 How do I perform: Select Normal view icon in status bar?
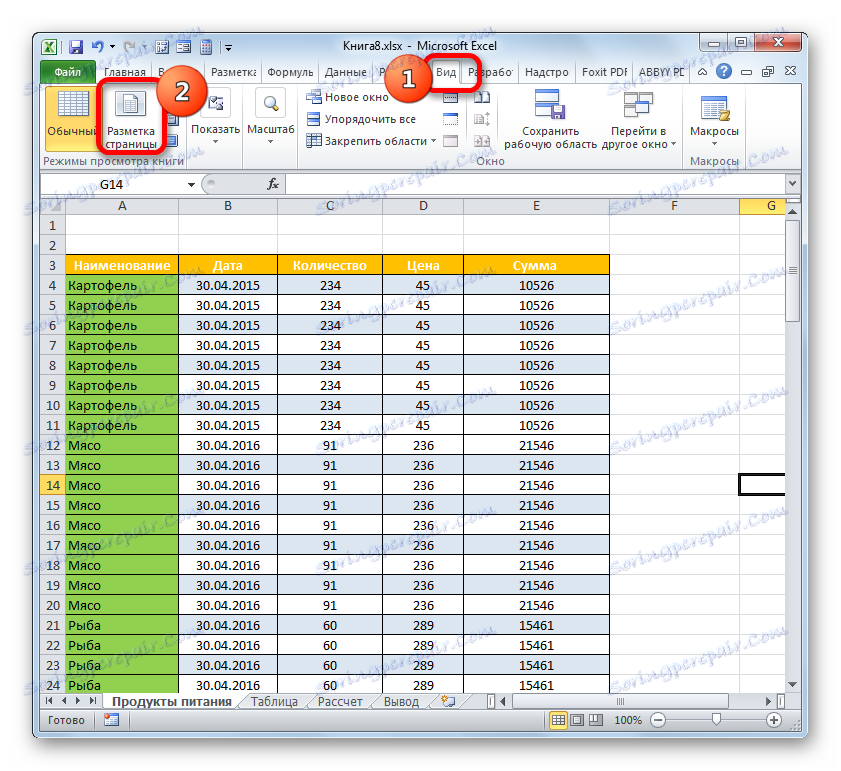[558, 720]
